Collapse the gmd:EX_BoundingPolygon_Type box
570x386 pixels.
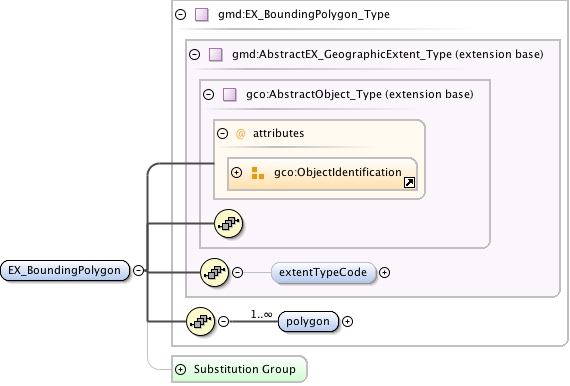181,15
